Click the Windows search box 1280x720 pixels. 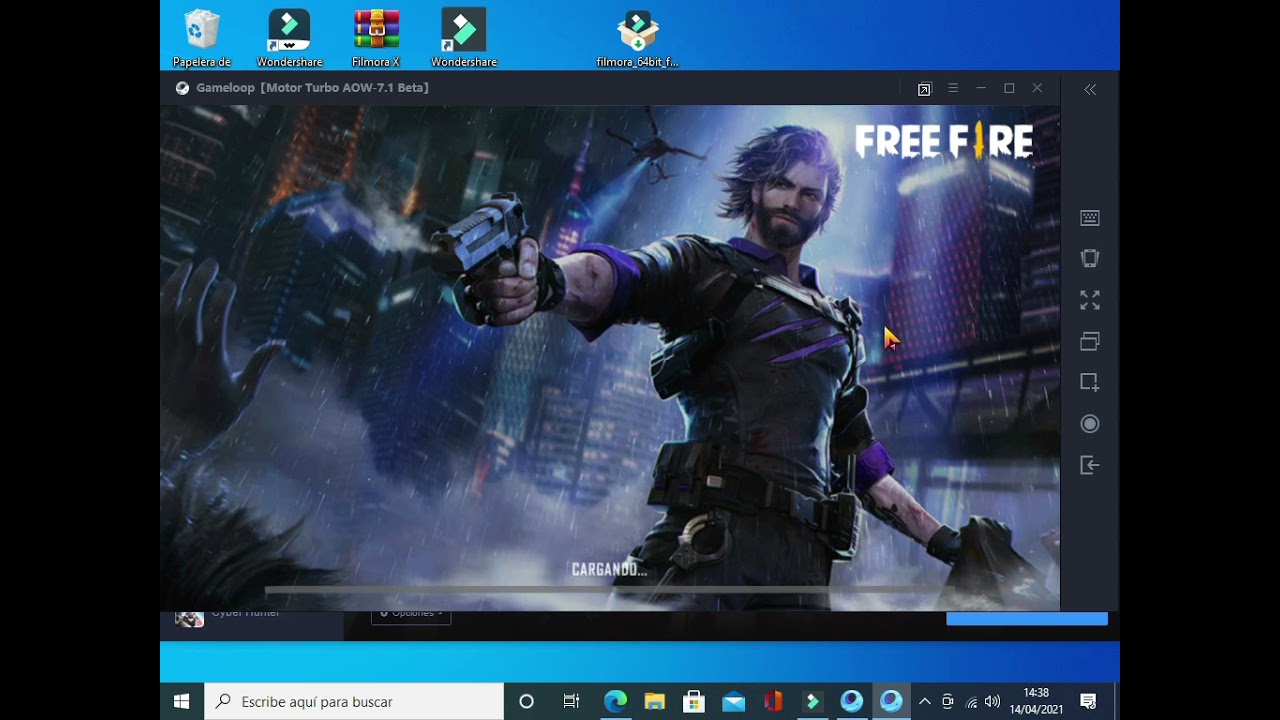(x=354, y=702)
